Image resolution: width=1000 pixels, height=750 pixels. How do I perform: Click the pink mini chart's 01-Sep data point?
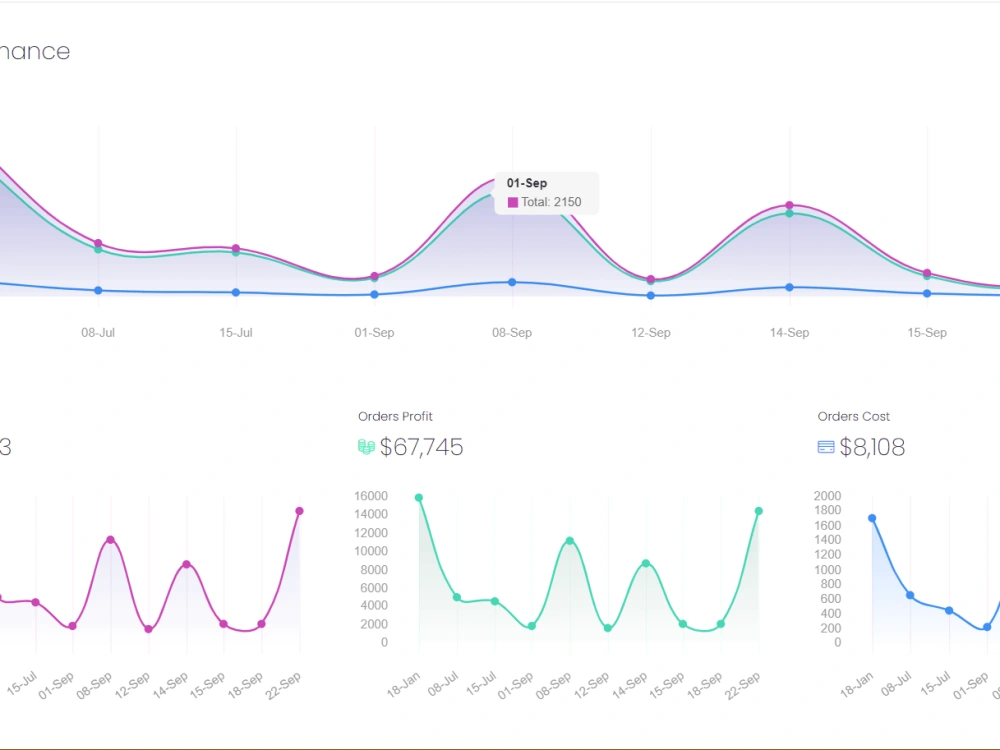pyautogui.click(x=73, y=626)
